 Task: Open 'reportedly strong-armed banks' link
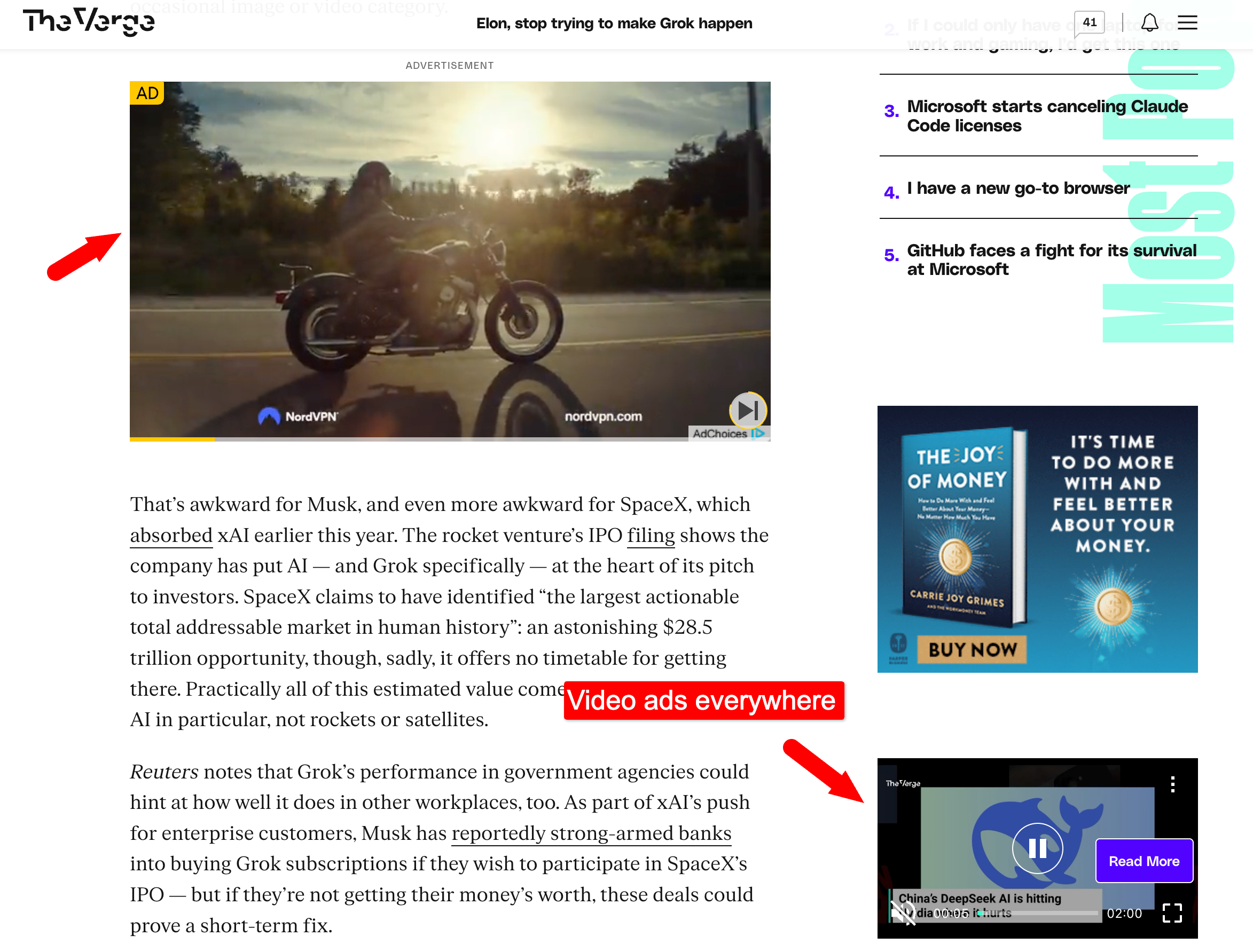point(591,833)
